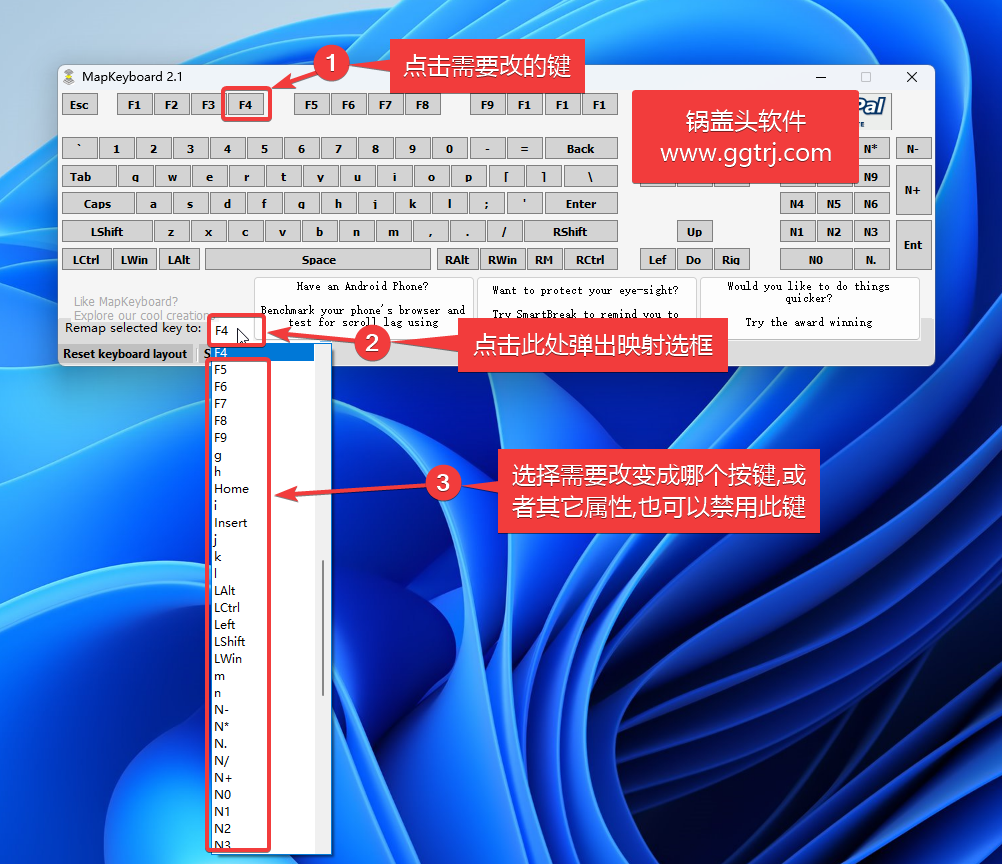Select the Back key

581,149
